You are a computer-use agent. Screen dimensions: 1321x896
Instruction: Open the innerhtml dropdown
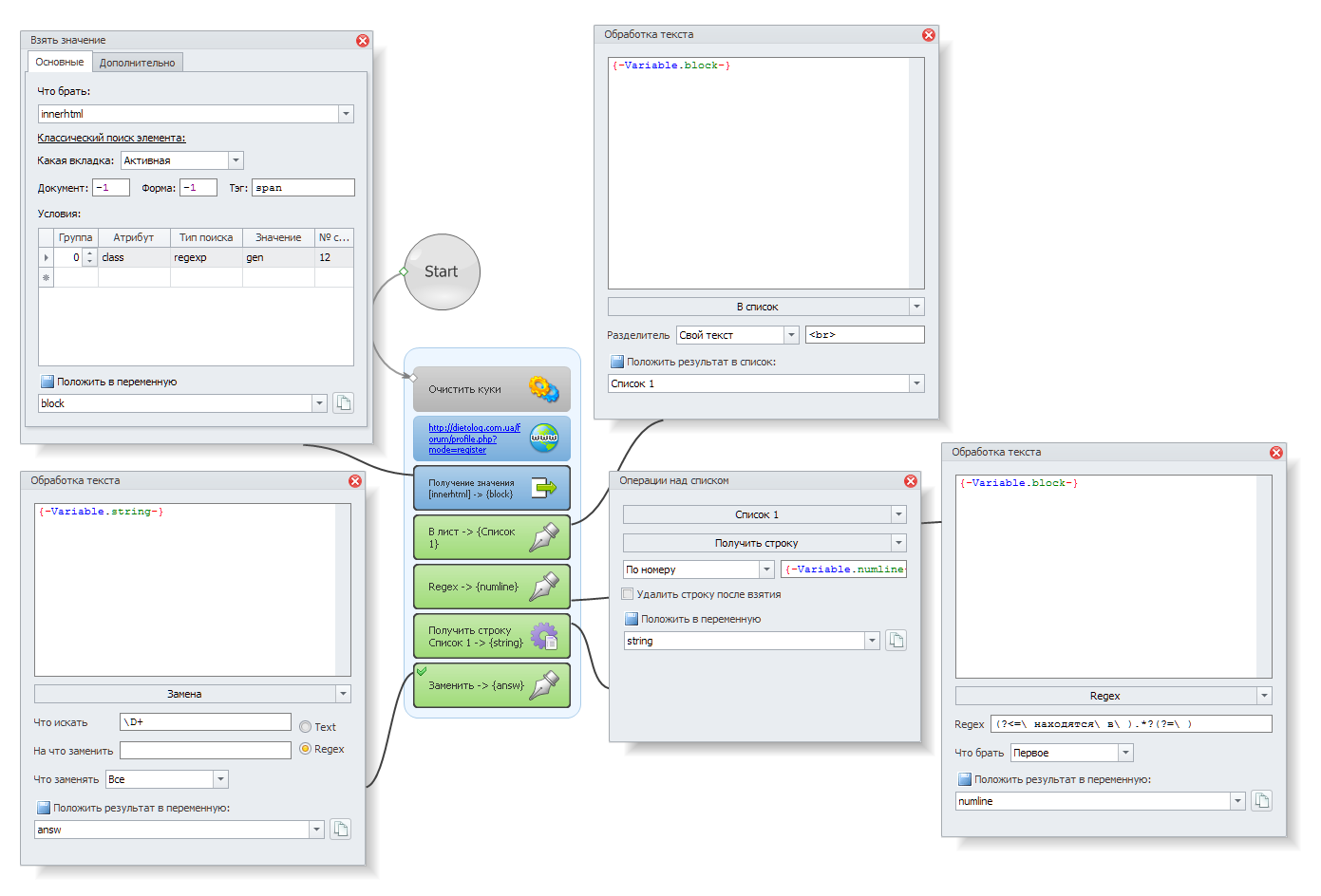346,114
